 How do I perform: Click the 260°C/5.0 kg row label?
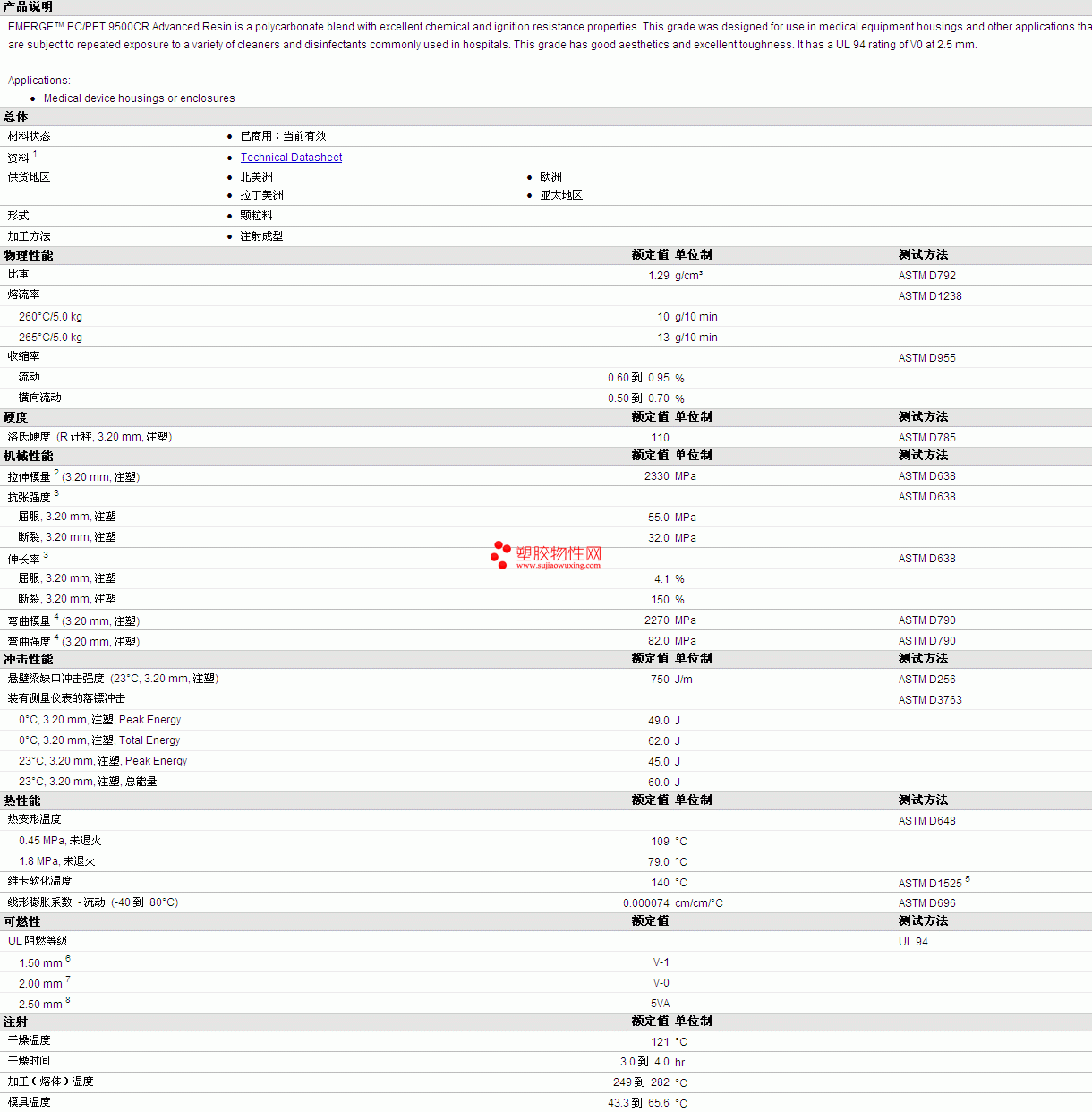pyautogui.click(x=50, y=317)
